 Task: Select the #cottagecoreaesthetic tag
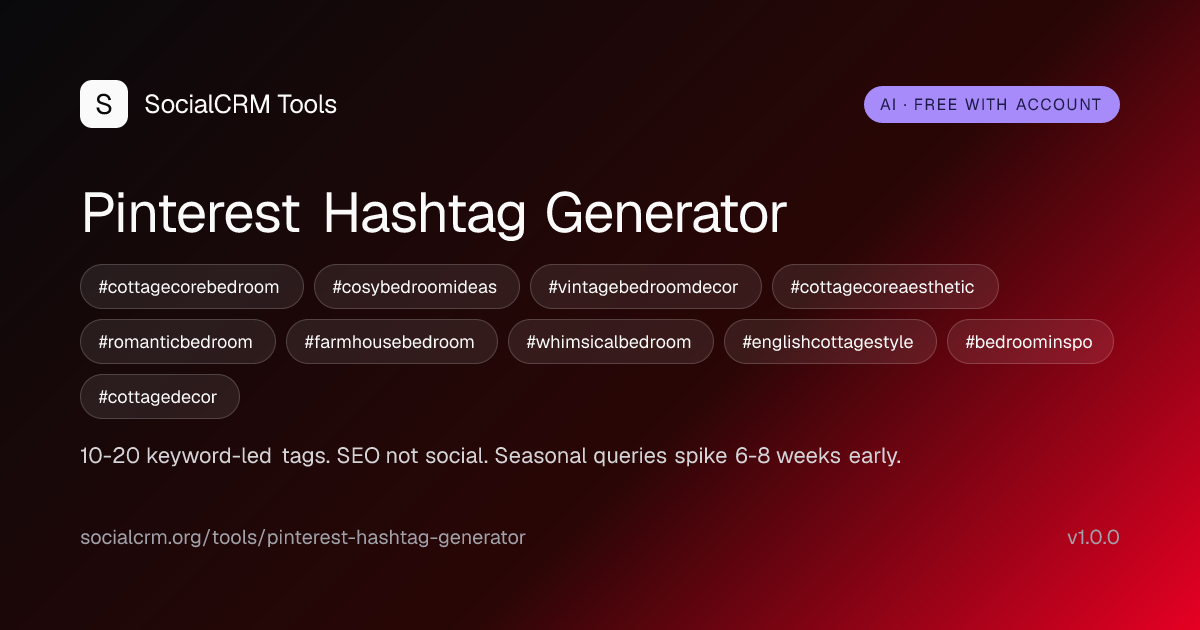pos(885,287)
